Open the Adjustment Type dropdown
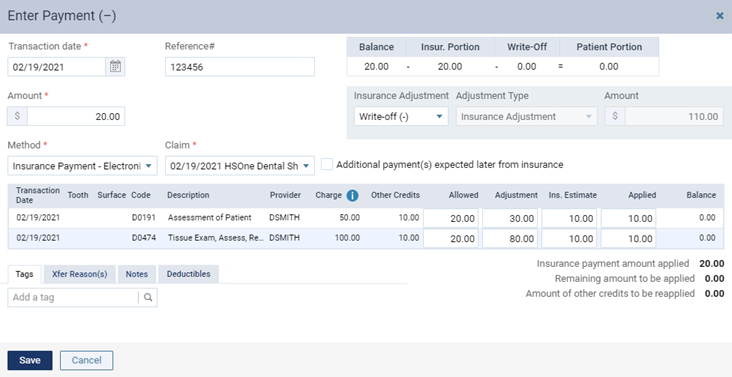 tap(527, 117)
